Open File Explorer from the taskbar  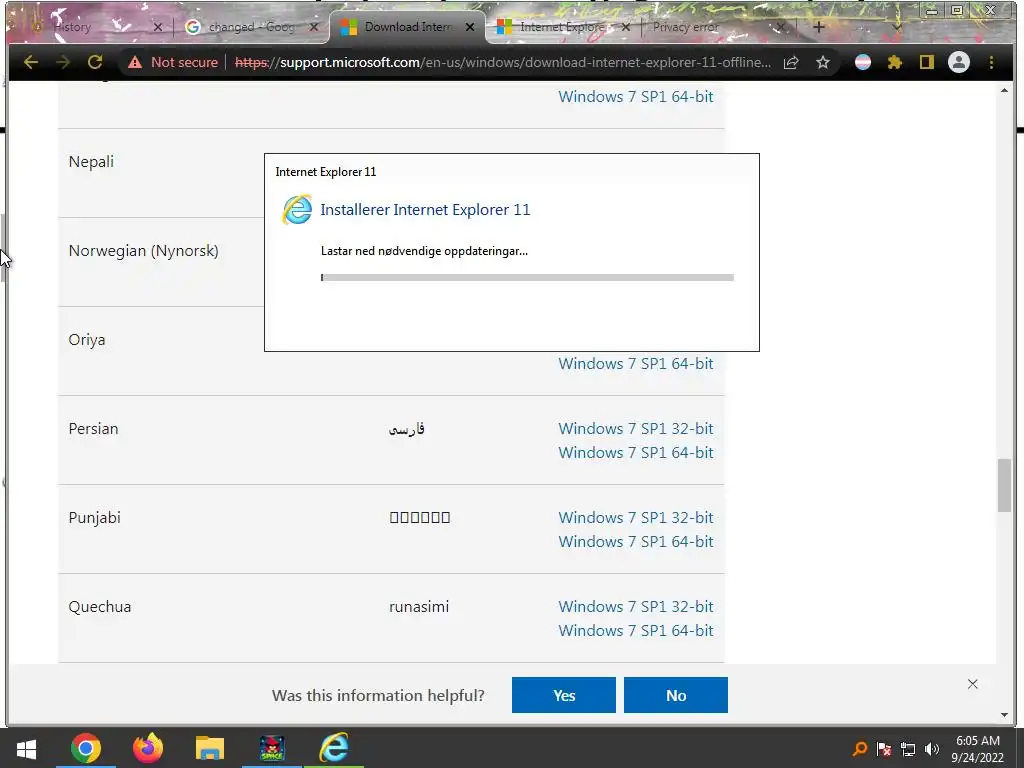point(210,748)
